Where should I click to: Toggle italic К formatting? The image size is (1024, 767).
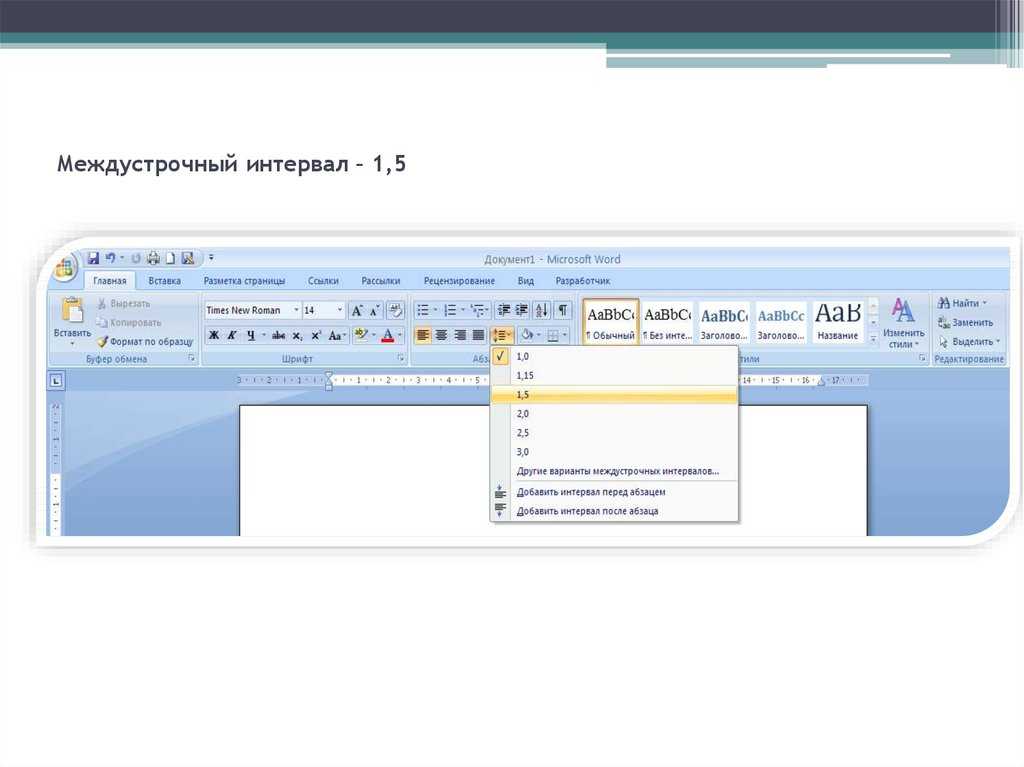(x=232, y=336)
